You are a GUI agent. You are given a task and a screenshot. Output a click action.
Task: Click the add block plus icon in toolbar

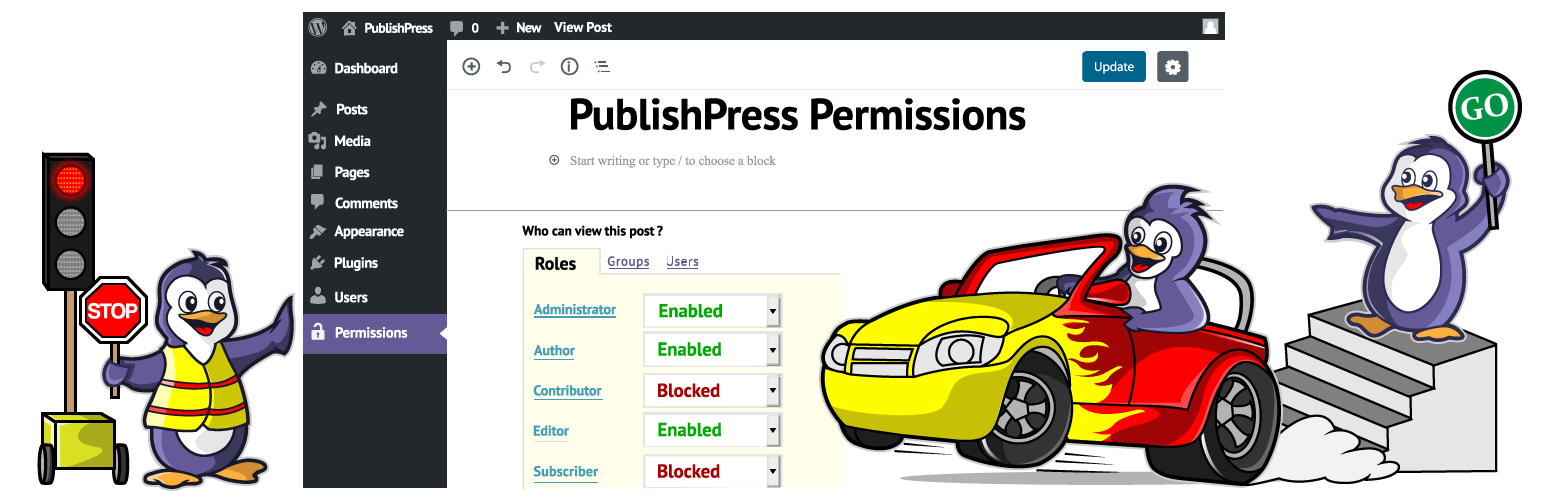(471, 67)
